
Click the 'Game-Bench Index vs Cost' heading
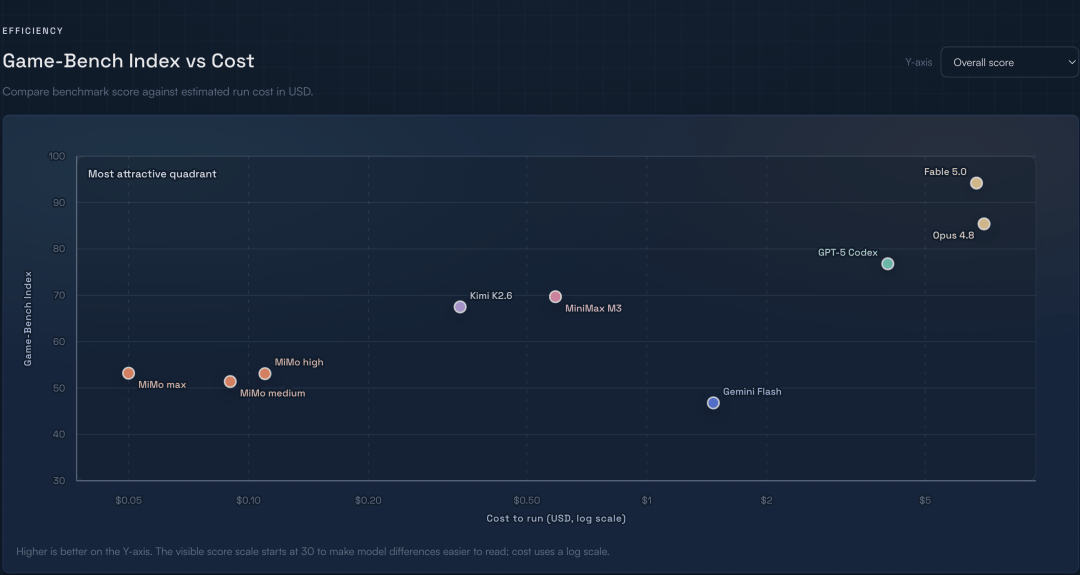pyautogui.click(x=129, y=61)
